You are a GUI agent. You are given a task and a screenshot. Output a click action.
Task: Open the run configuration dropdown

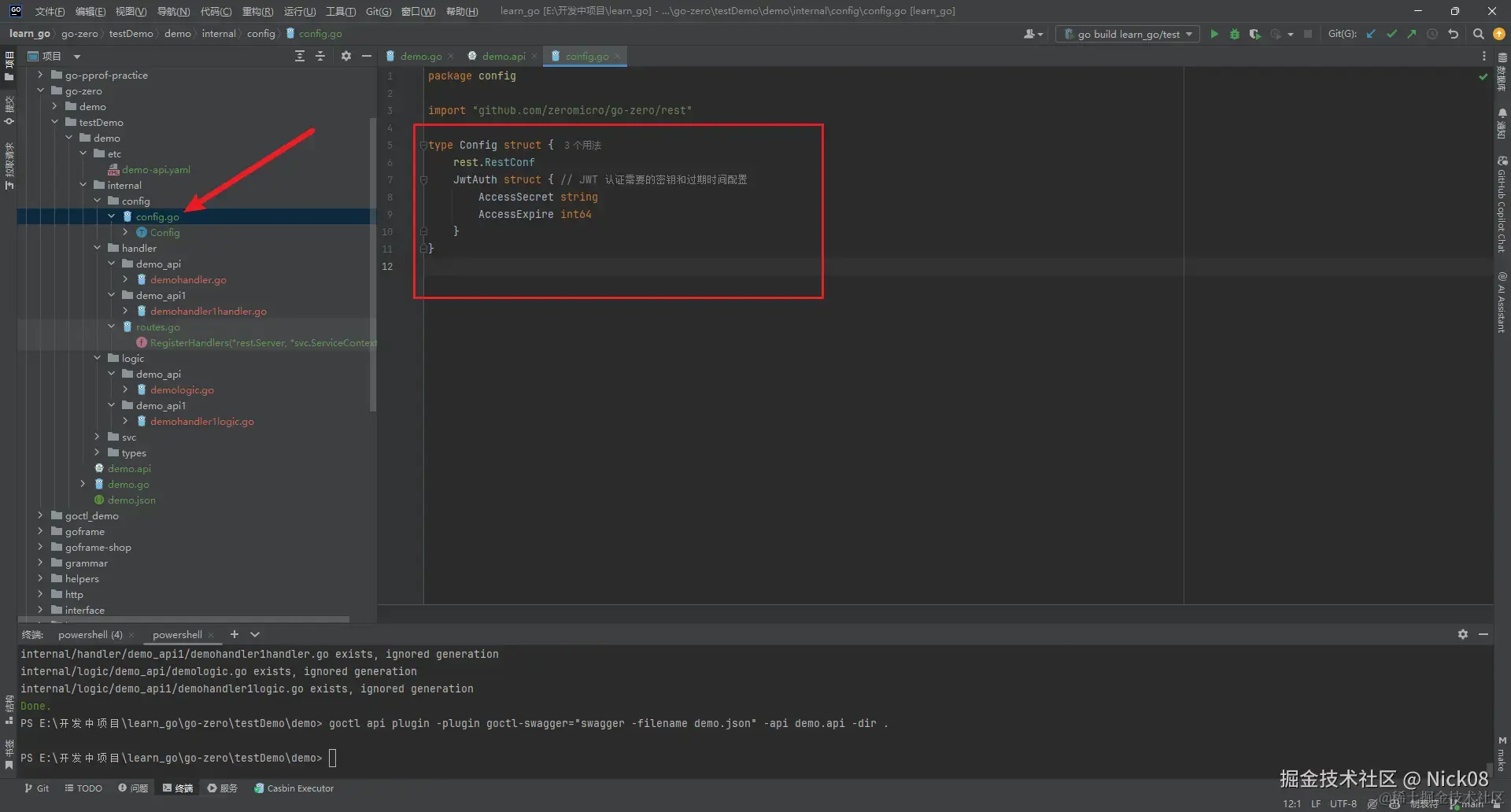point(1128,34)
